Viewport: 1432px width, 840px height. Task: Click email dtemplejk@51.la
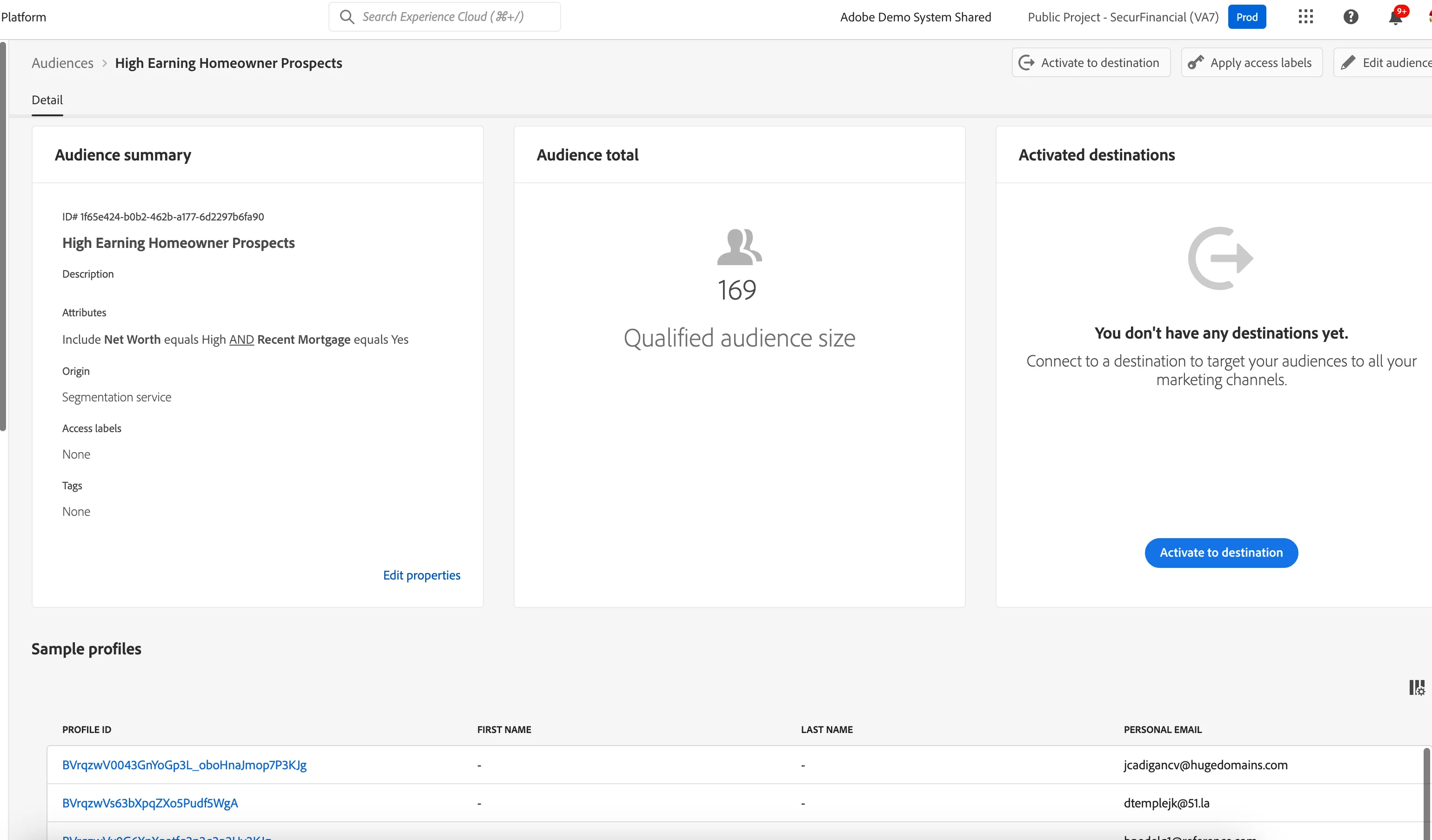point(1167,803)
